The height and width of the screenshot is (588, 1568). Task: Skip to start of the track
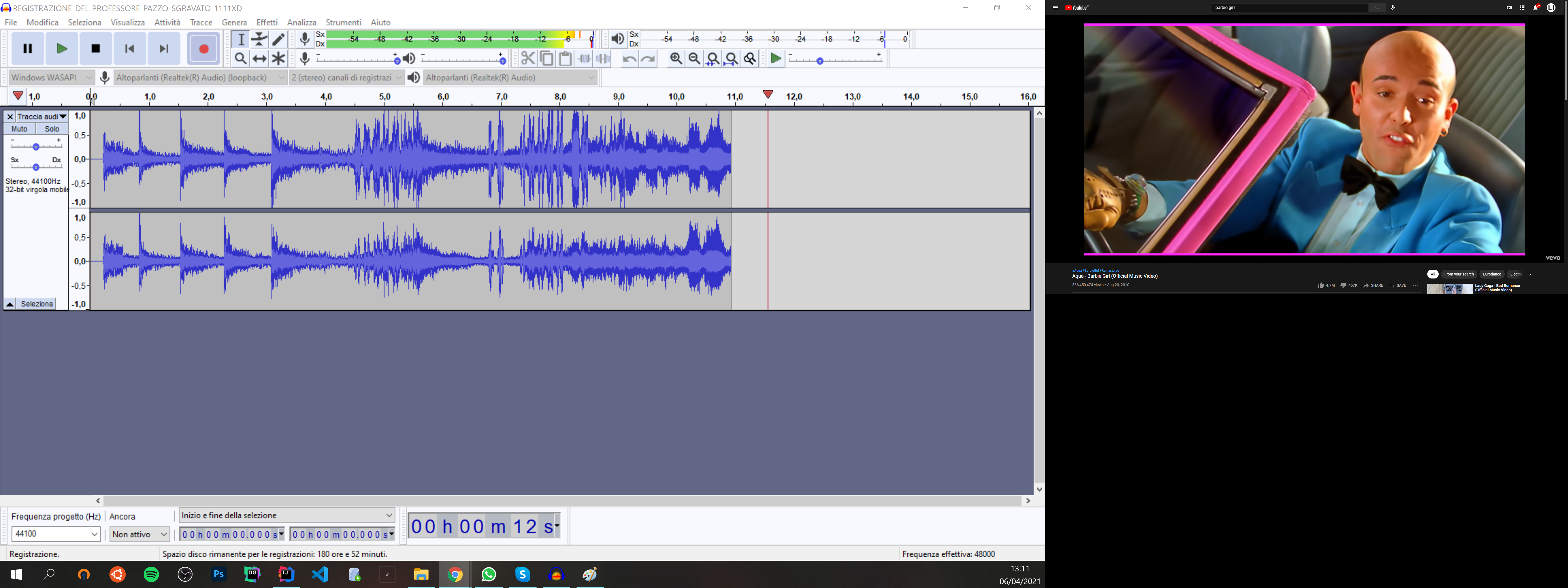pyautogui.click(x=130, y=49)
